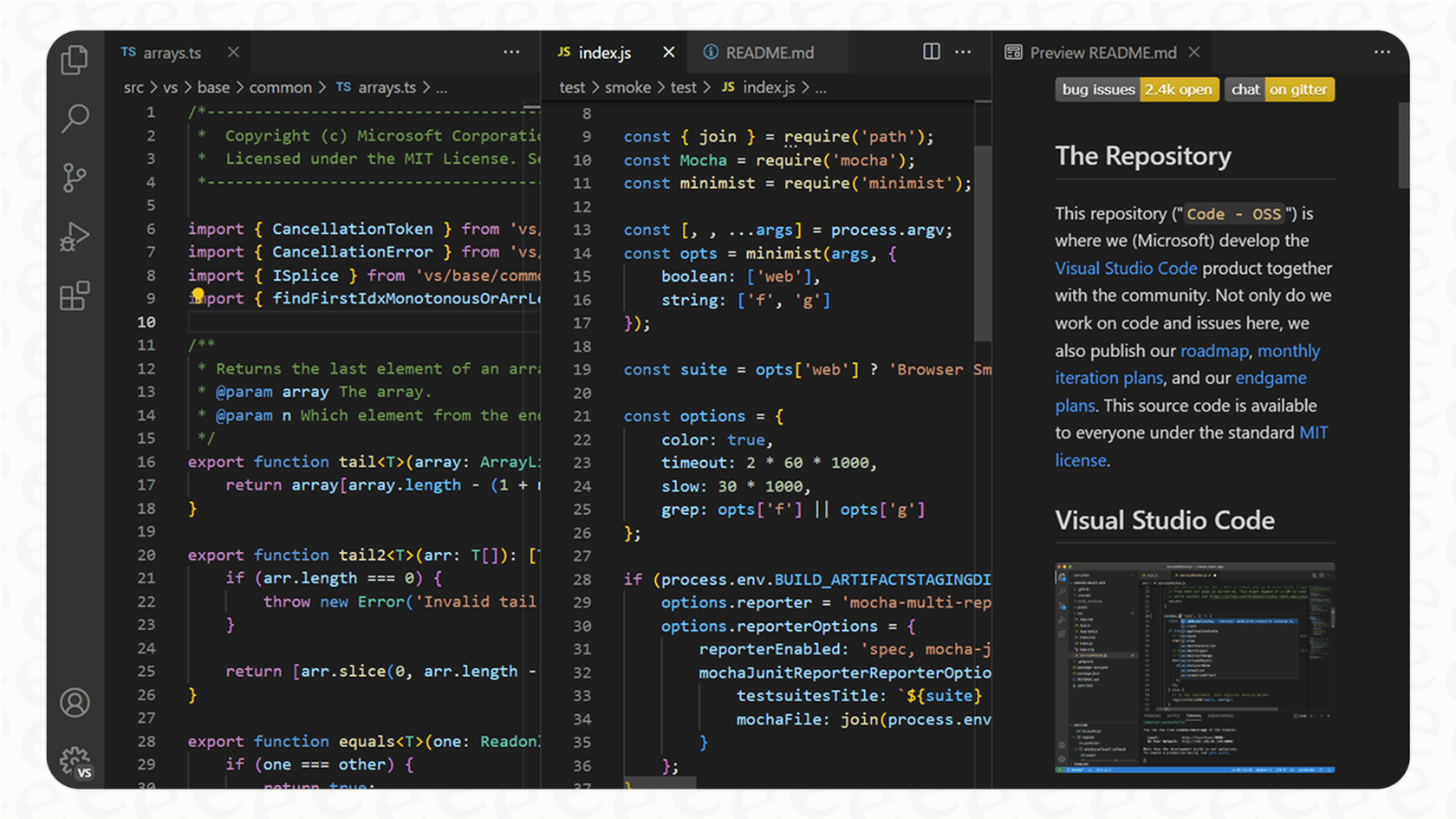Open the MIT license link
The image size is (1456, 819).
point(1314,432)
